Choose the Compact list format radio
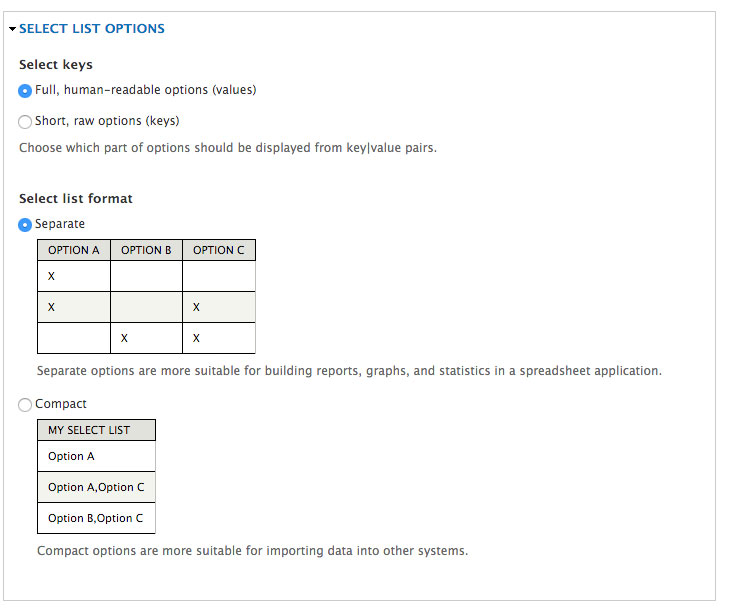This screenshot has height=609, width=736. (25, 405)
